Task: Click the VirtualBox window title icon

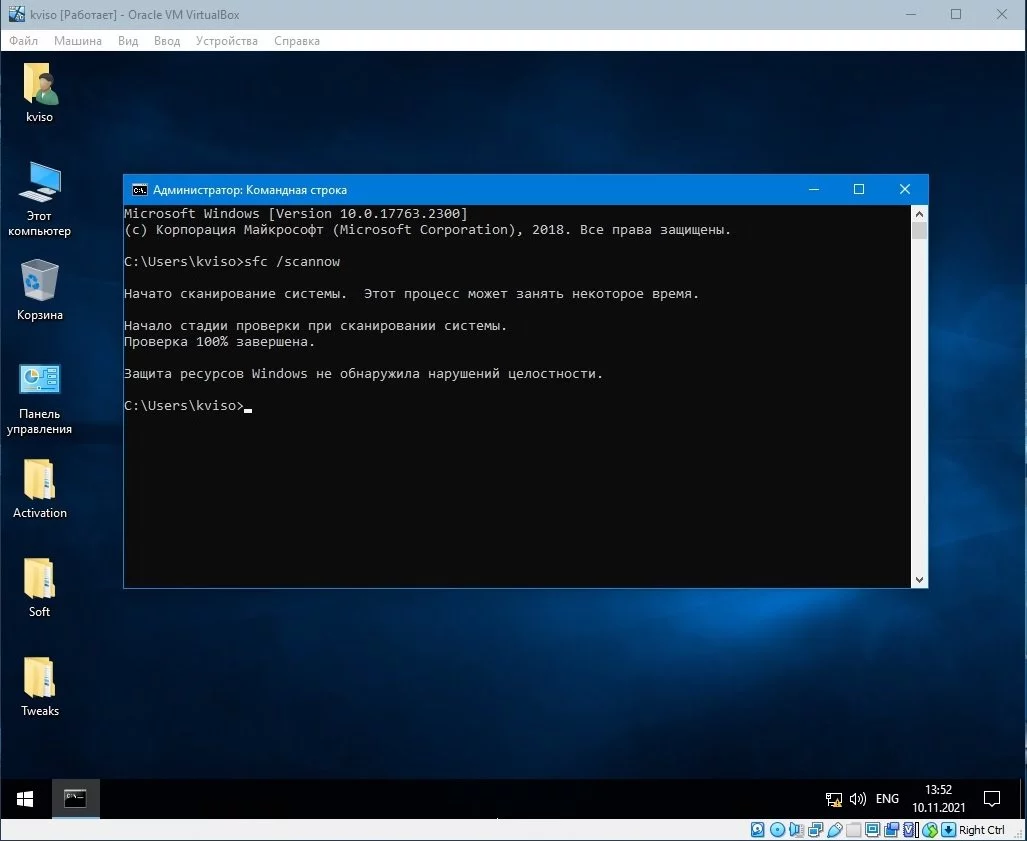Action: (16, 14)
